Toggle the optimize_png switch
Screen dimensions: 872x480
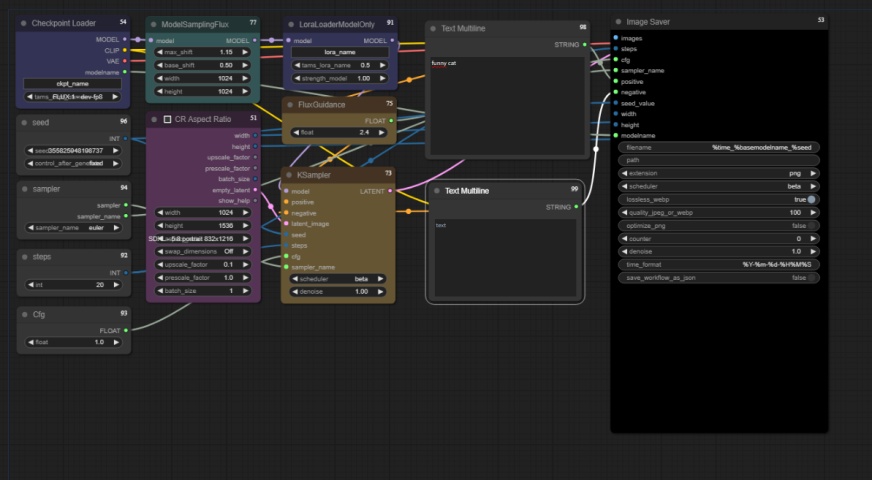(811, 225)
